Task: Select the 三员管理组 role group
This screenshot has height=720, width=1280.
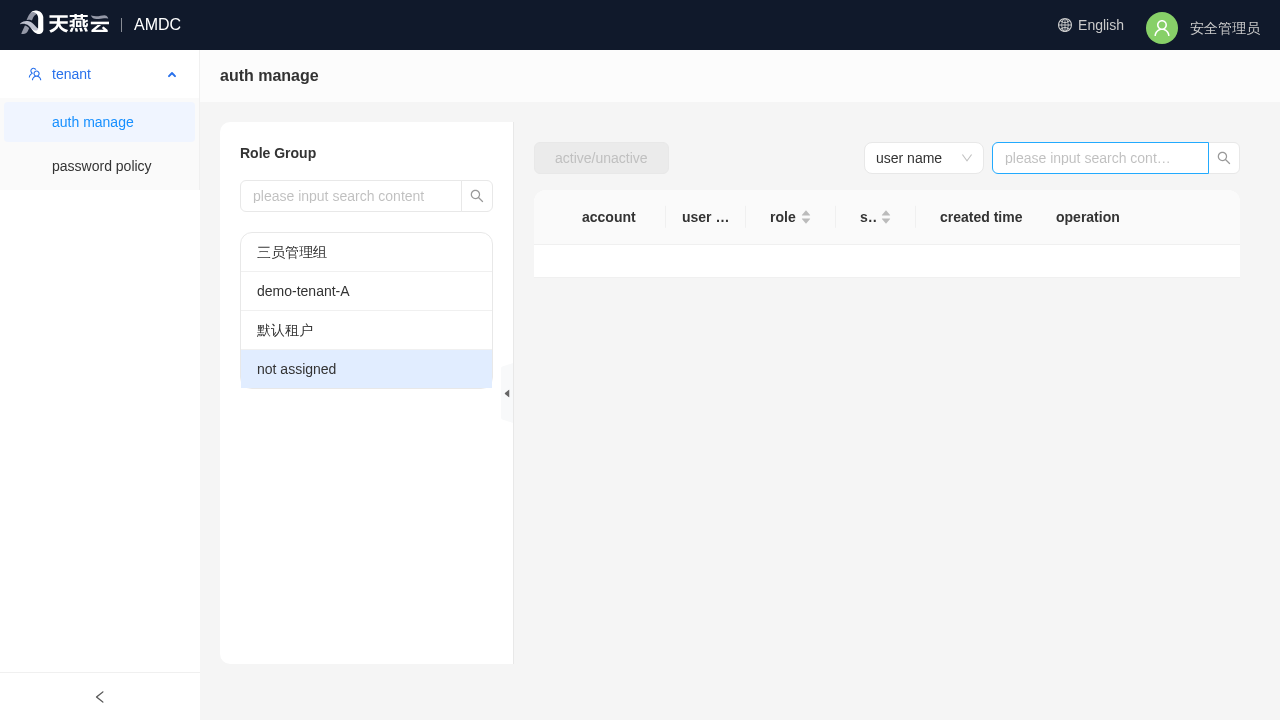Action: 366,252
